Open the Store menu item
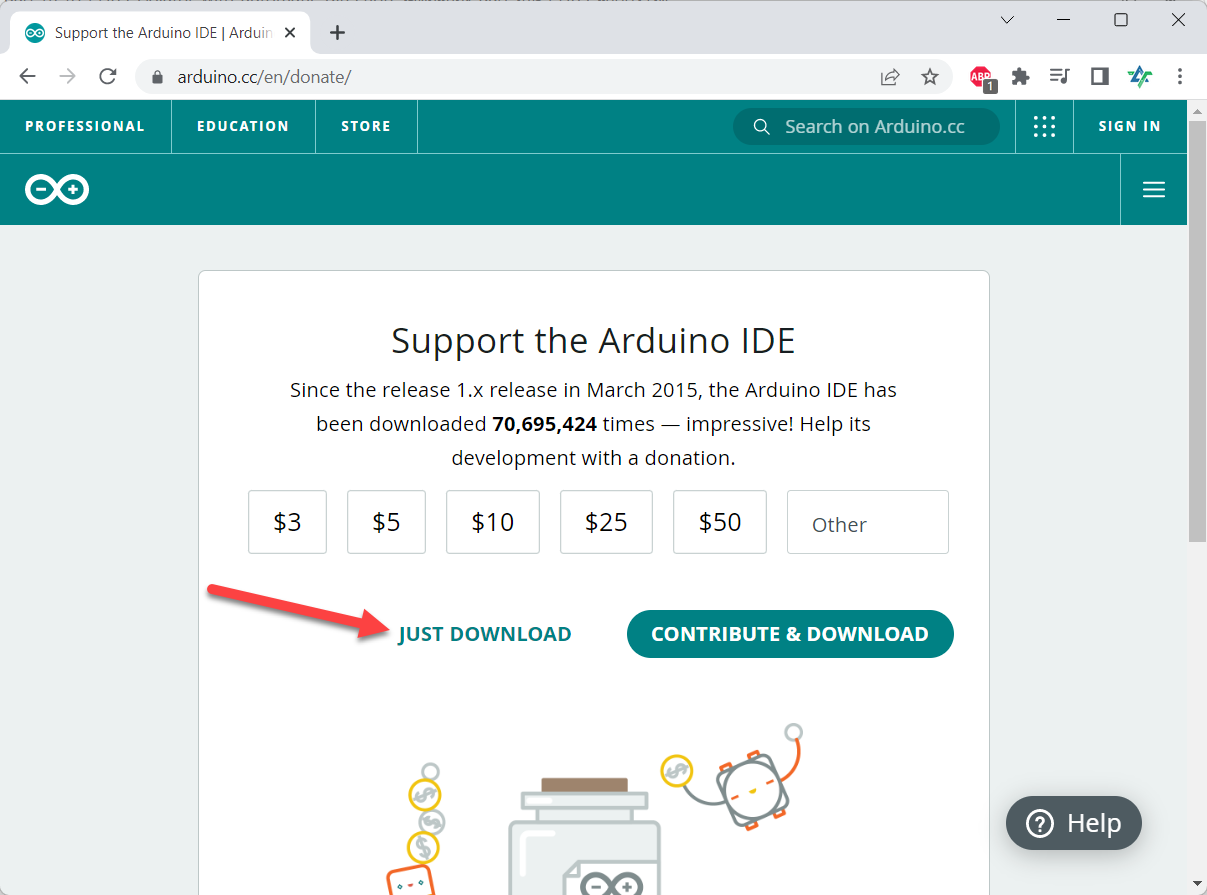 point(366,126)
